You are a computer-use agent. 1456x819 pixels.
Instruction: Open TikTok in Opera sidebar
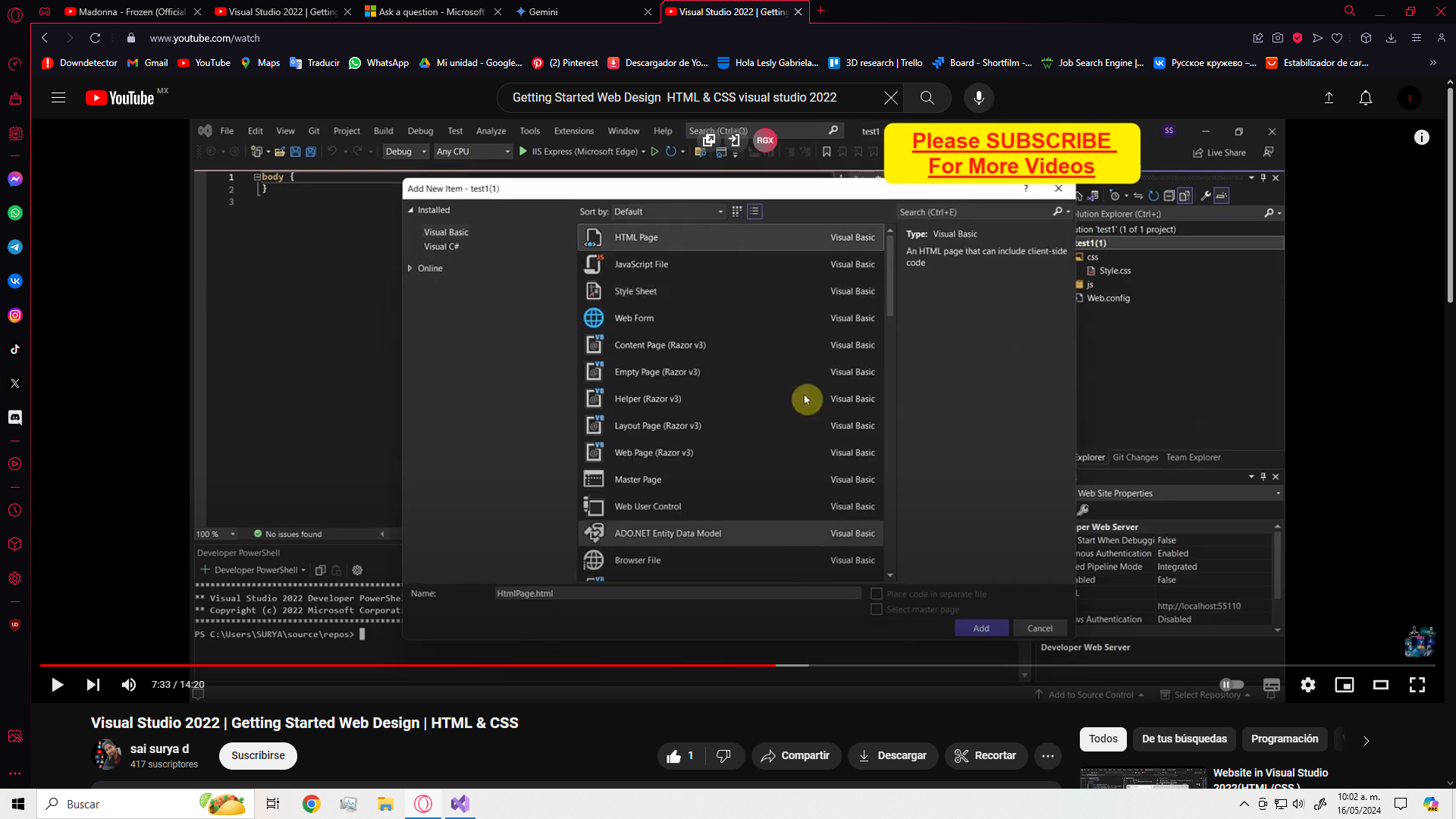tap(15, 350)
